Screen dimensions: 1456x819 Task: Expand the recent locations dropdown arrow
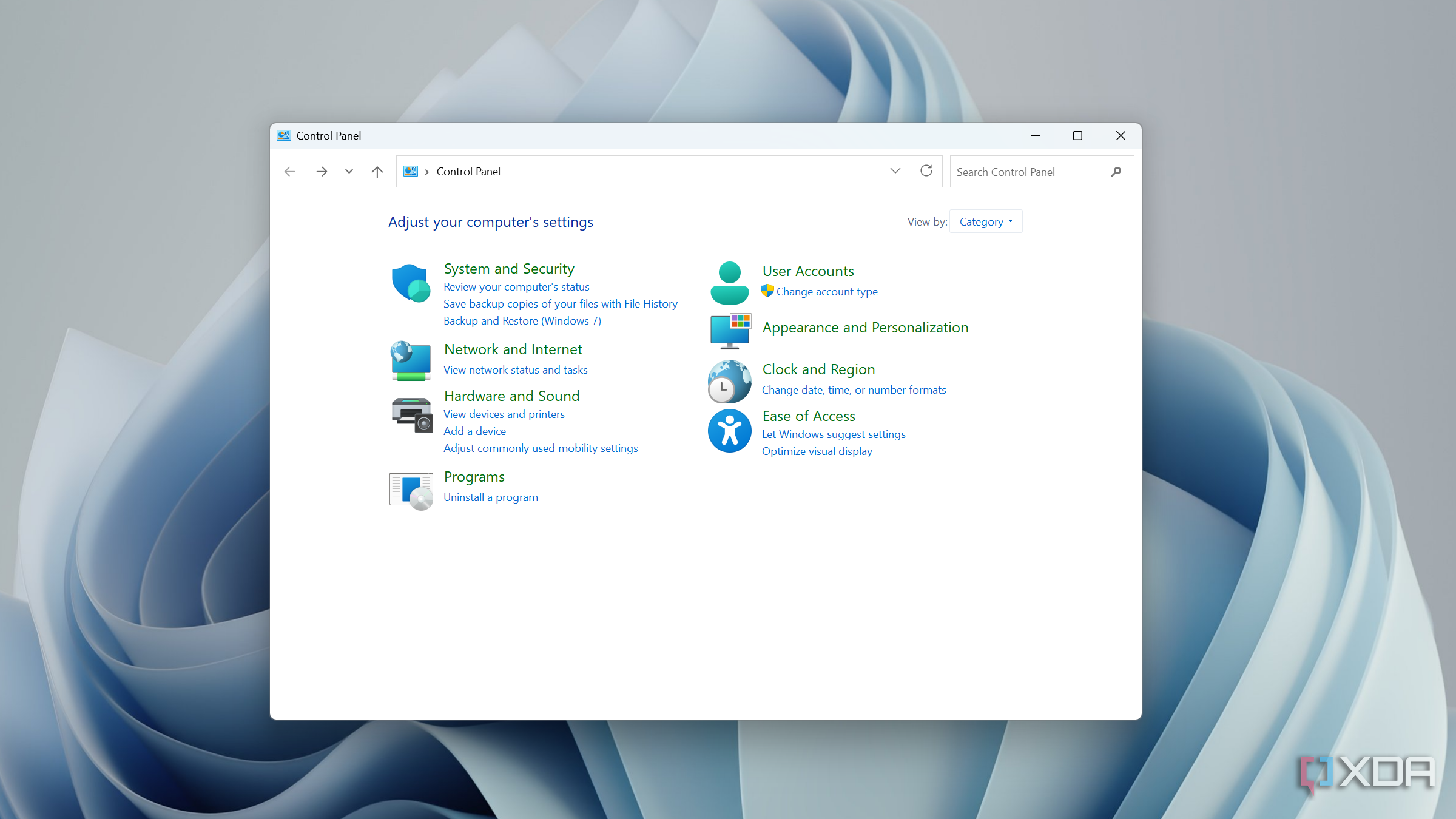[x=349, y=172]
